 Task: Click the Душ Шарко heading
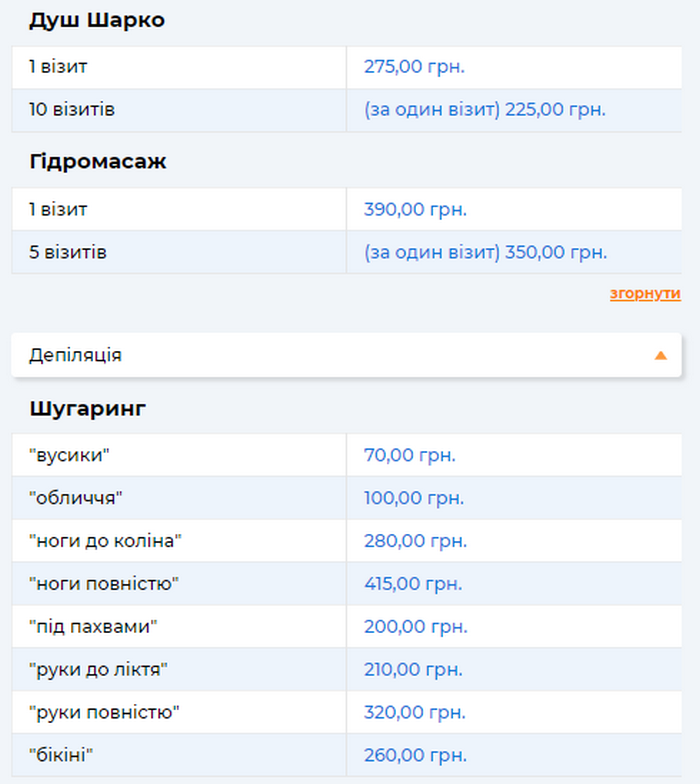(97, 21)
